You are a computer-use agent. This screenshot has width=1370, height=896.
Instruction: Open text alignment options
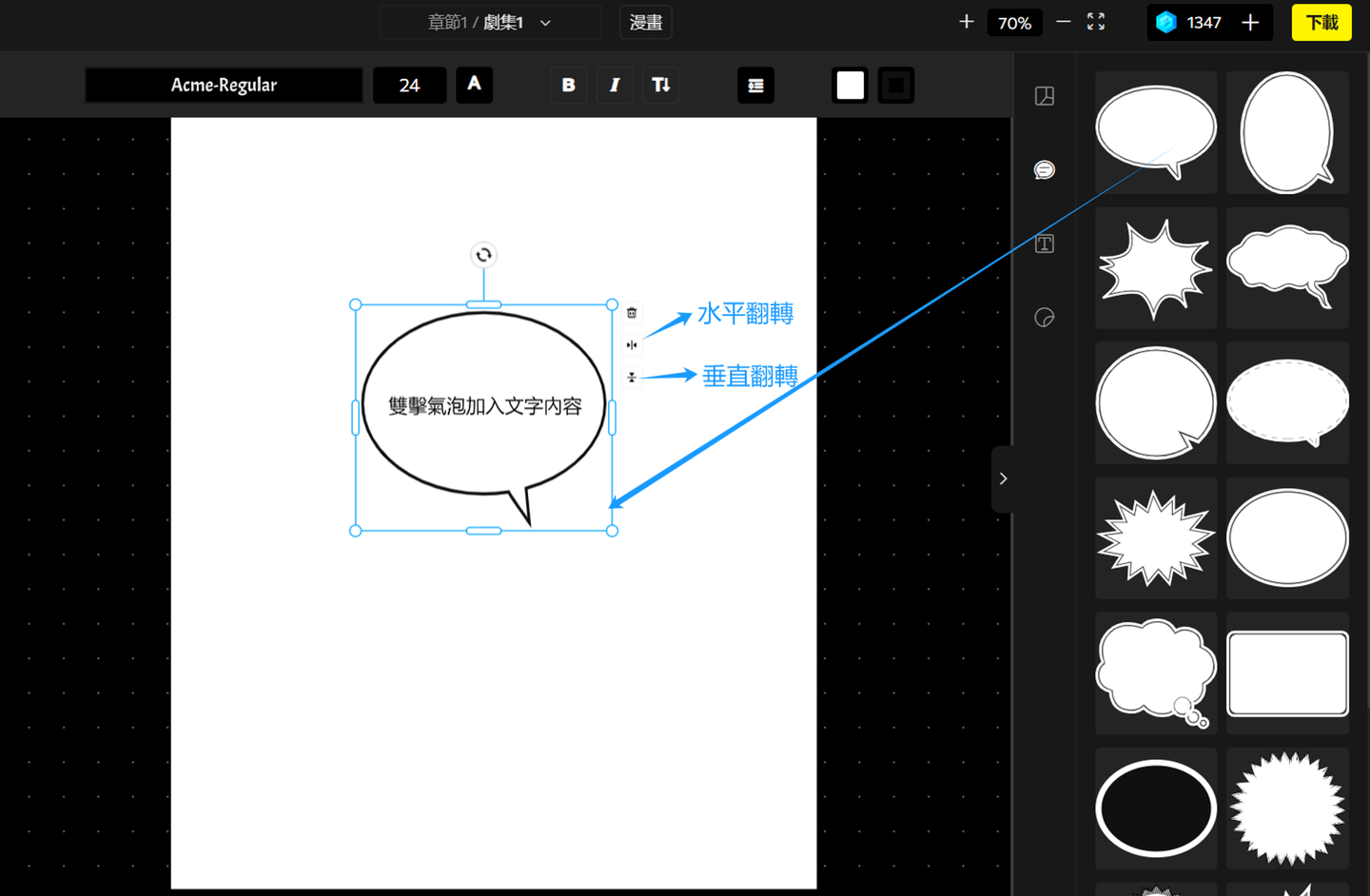tap(755, 86)
